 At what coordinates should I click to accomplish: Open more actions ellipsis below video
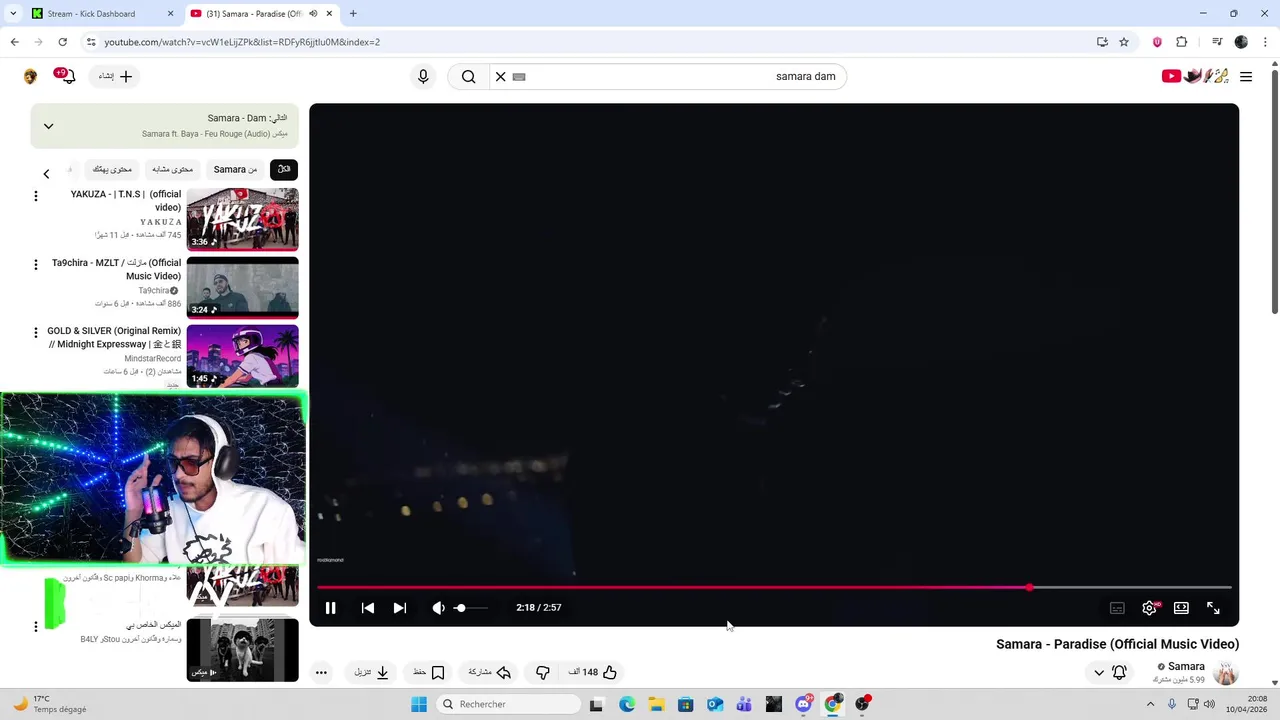point(321,672)
